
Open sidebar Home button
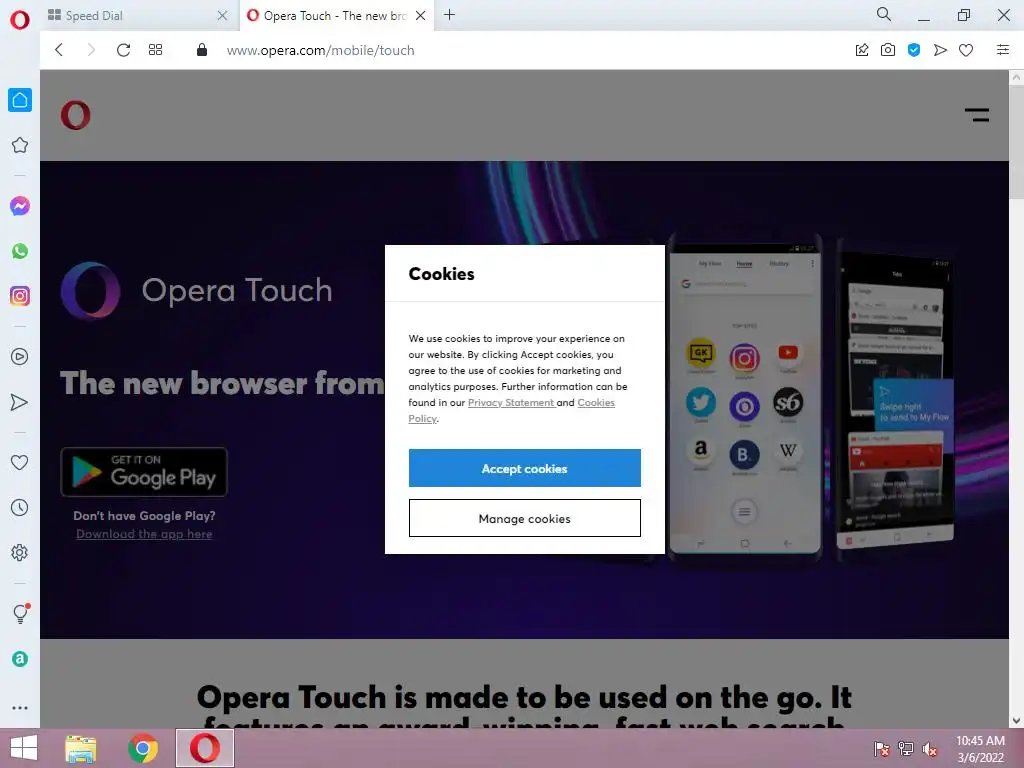[20, 100]
